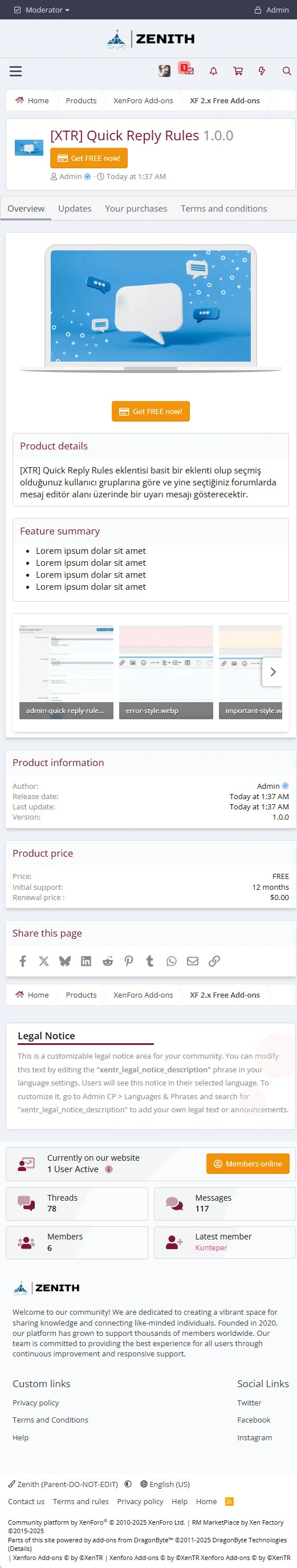Image resolution: width=297 pixels, height=1568 pixels.
Task: Share this page via WhatsApp icon
Action: click(172, 961)
